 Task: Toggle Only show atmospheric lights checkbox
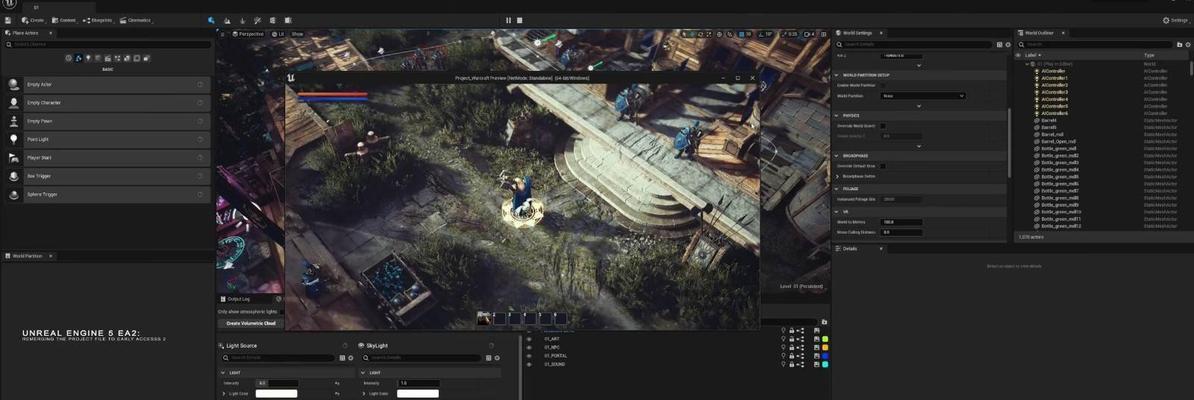(x=282, y=312)
